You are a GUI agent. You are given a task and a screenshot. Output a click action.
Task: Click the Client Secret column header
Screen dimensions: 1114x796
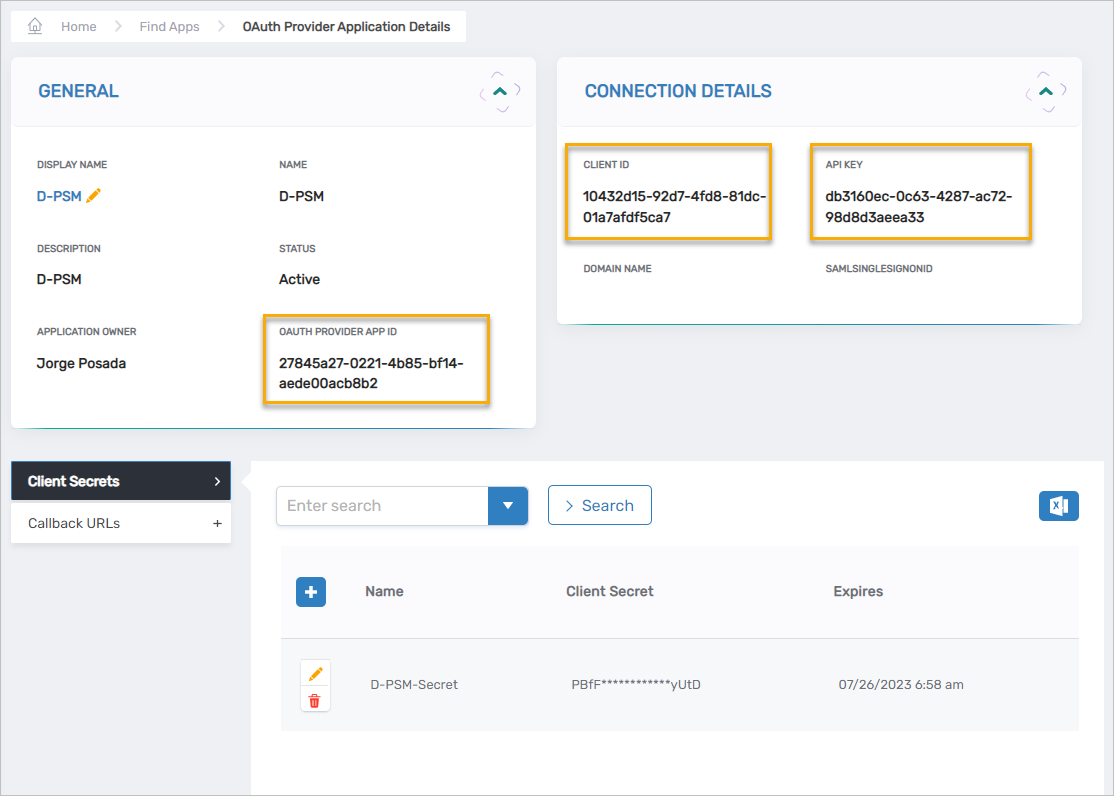pyautogui.click(x=609, y=591)
